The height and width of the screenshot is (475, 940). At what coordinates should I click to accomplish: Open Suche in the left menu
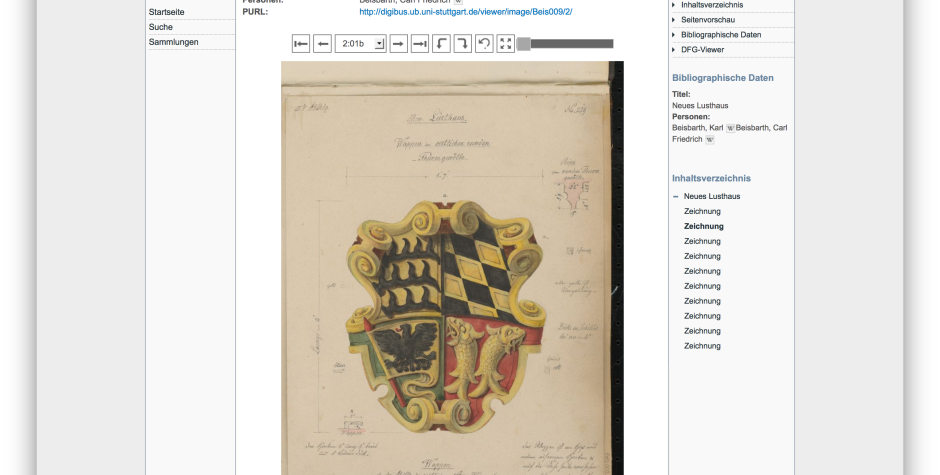pyautogui.click(x=161, y=27)
